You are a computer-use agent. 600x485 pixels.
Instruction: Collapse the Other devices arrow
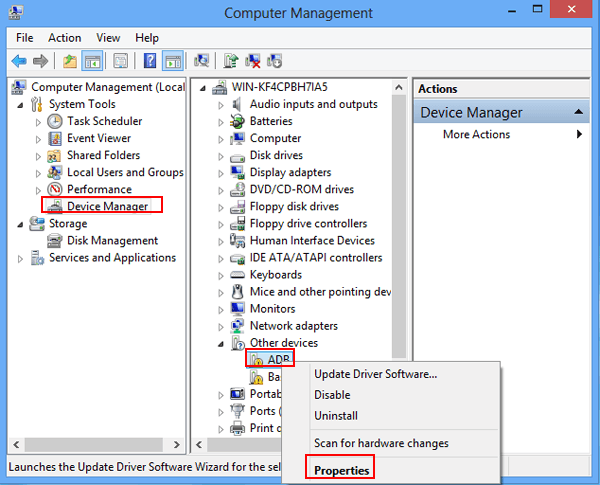click(x=221, y=344)
